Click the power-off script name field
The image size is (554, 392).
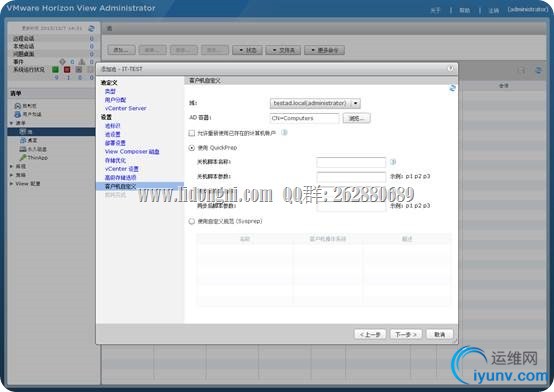pyautogui.click(x=351, y=162)
